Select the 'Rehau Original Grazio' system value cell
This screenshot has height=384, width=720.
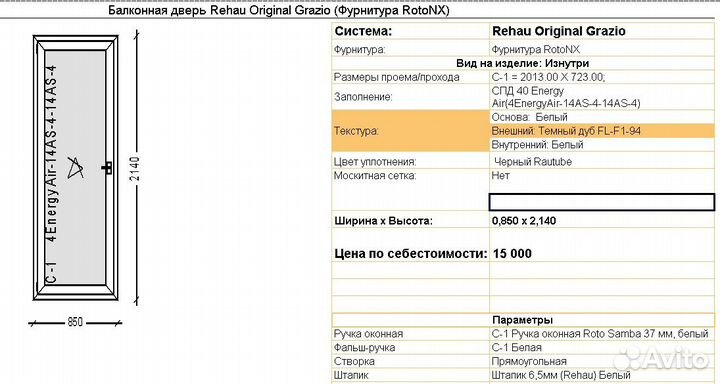(x=602, y=31)
